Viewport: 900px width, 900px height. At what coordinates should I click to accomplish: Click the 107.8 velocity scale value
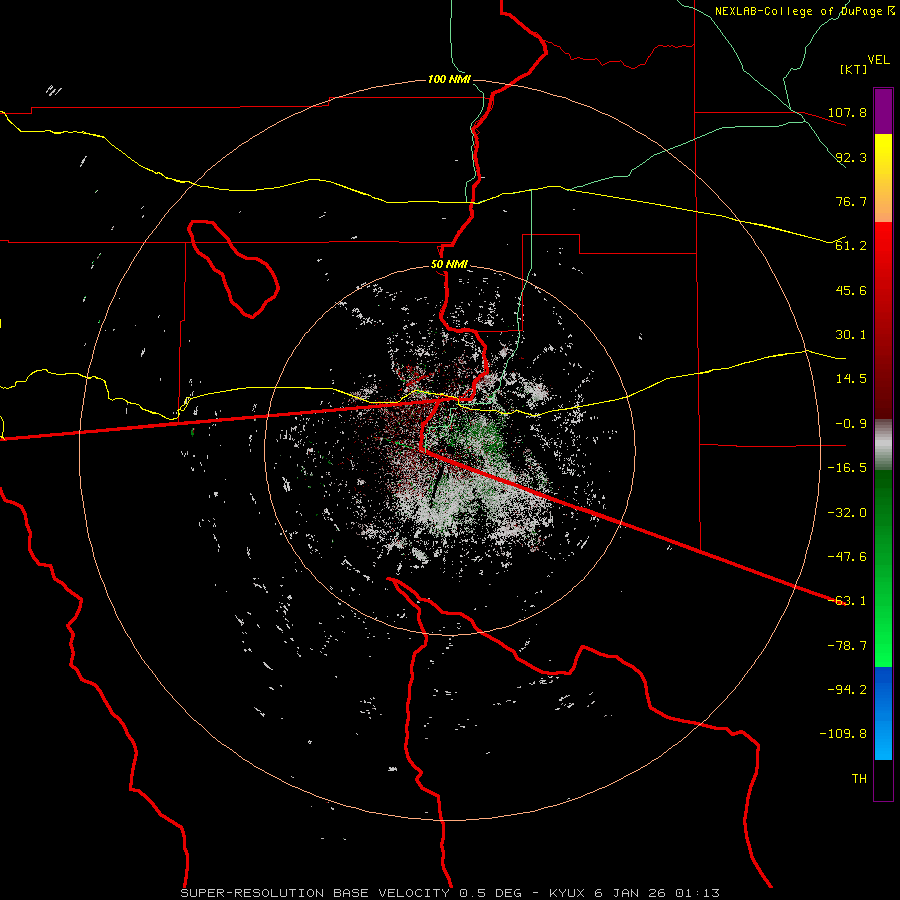[x=847, y=112]
